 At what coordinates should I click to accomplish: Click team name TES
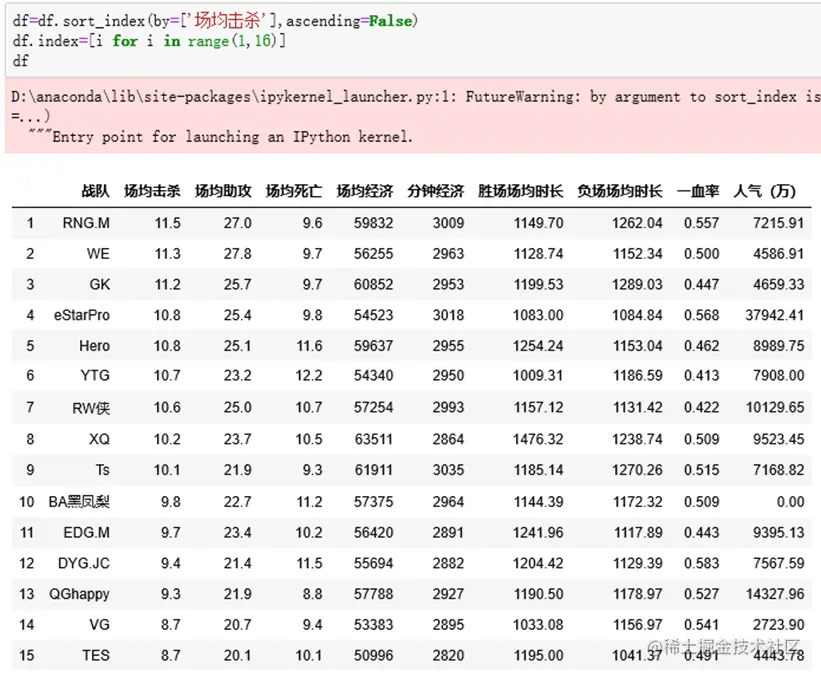pyautogui.click(x=96, y=656)
